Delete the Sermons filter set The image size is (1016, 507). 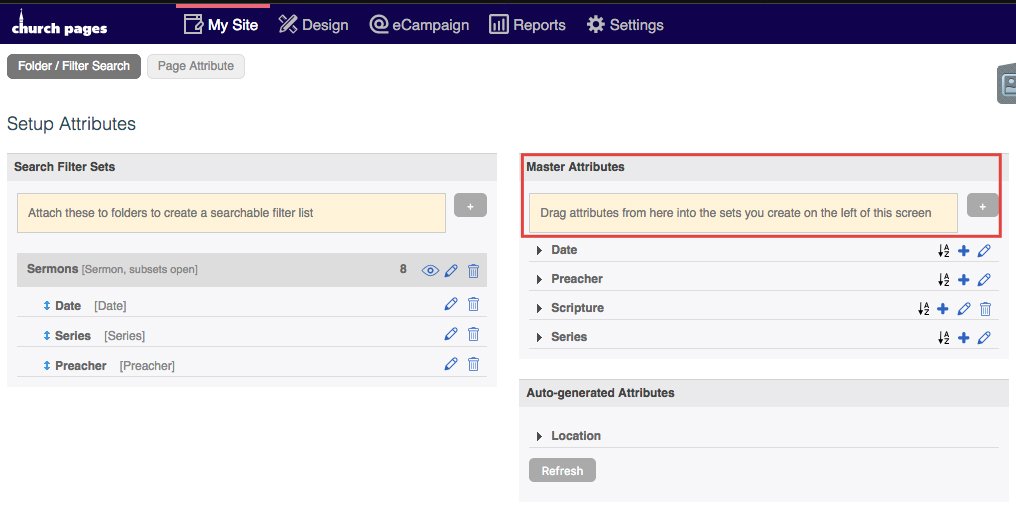pos(474,270)
